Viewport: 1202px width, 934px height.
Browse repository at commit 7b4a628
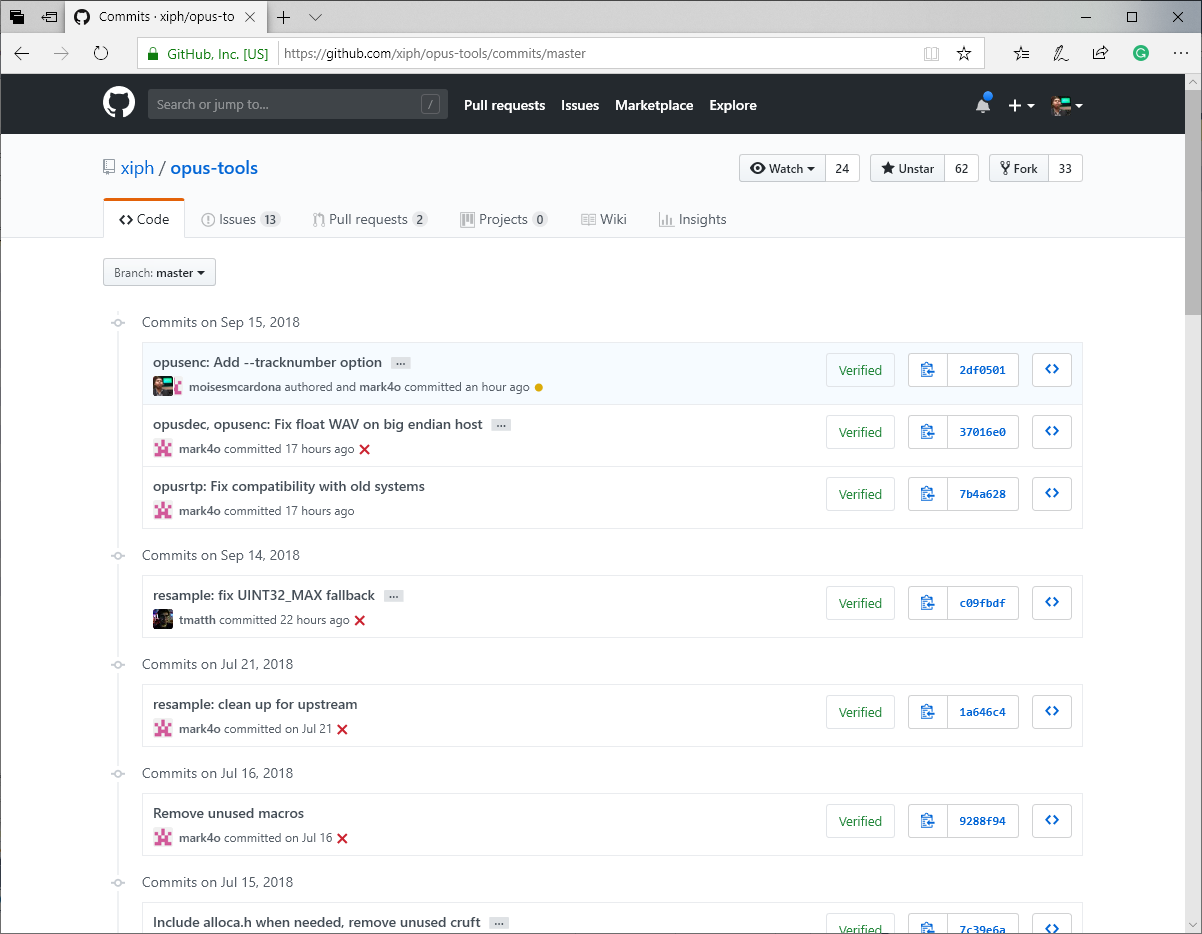tap(1052, 494)
